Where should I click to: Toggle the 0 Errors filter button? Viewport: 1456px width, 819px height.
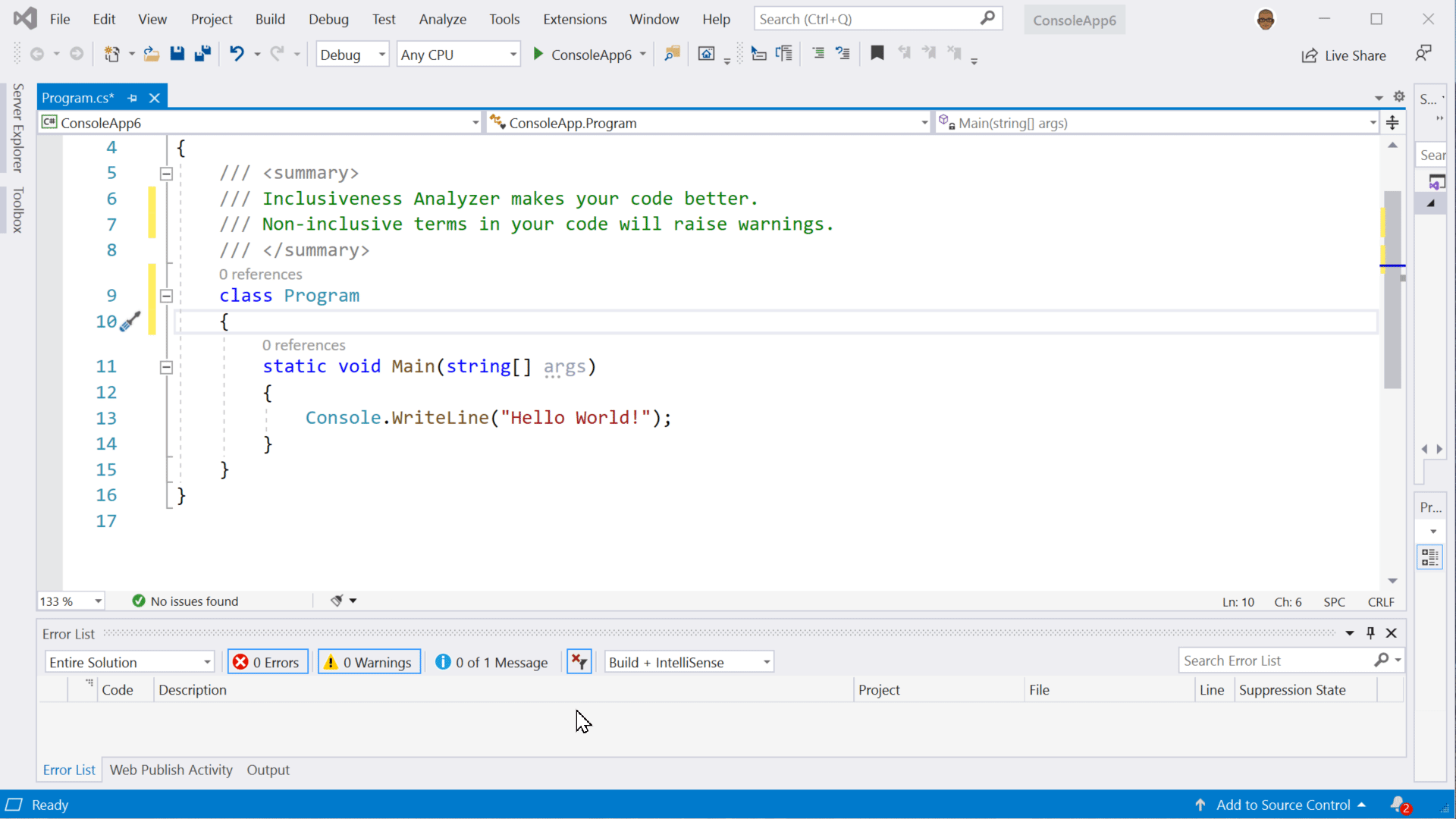point(266,662)
